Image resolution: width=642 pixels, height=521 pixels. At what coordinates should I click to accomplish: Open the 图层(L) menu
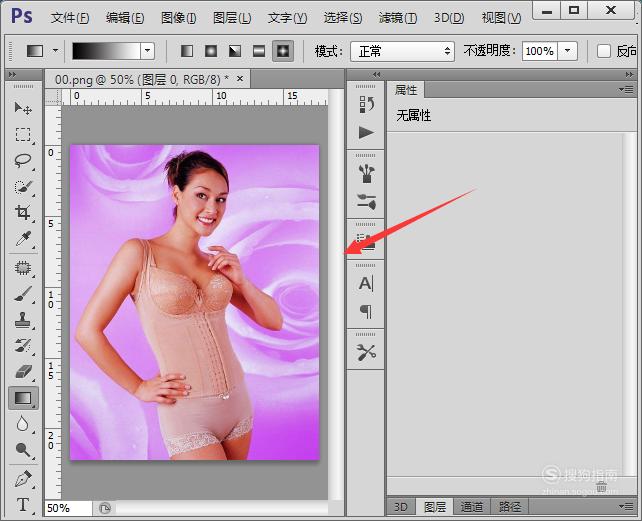[x=232, y=18]
